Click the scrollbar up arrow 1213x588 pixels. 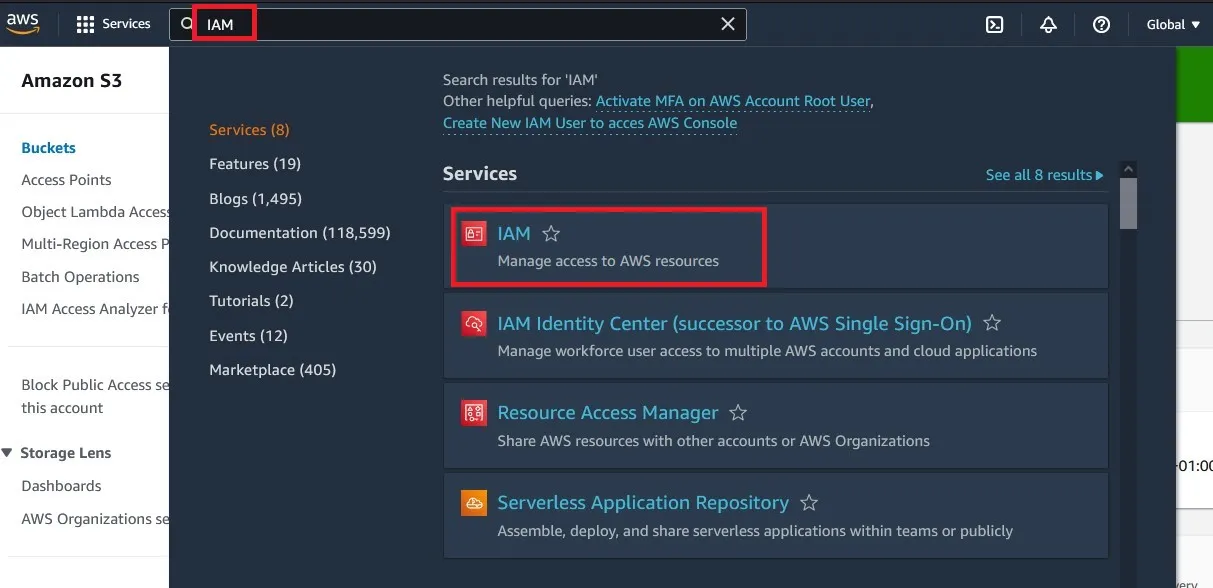1128,170
